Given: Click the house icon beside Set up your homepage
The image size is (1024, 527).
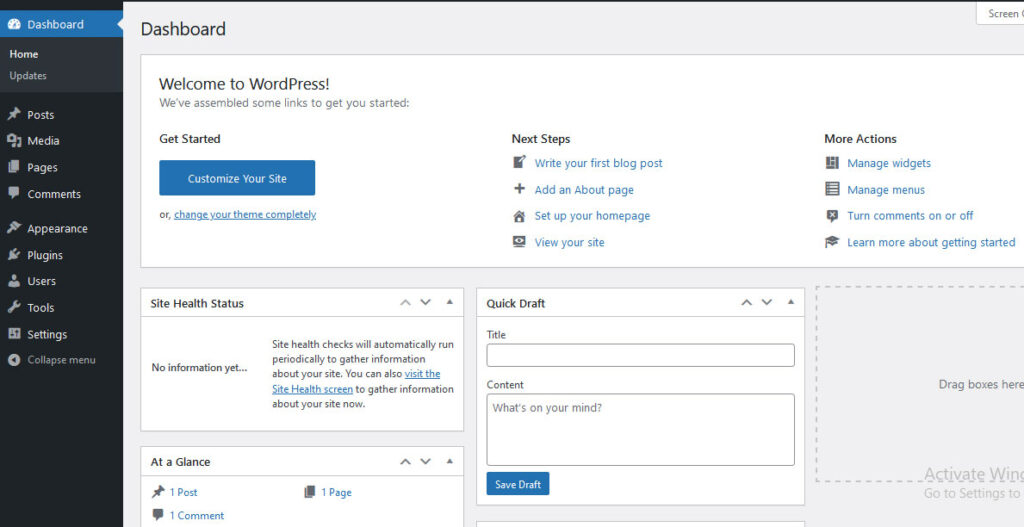Looking at the screenshot, I should point(519,216).
